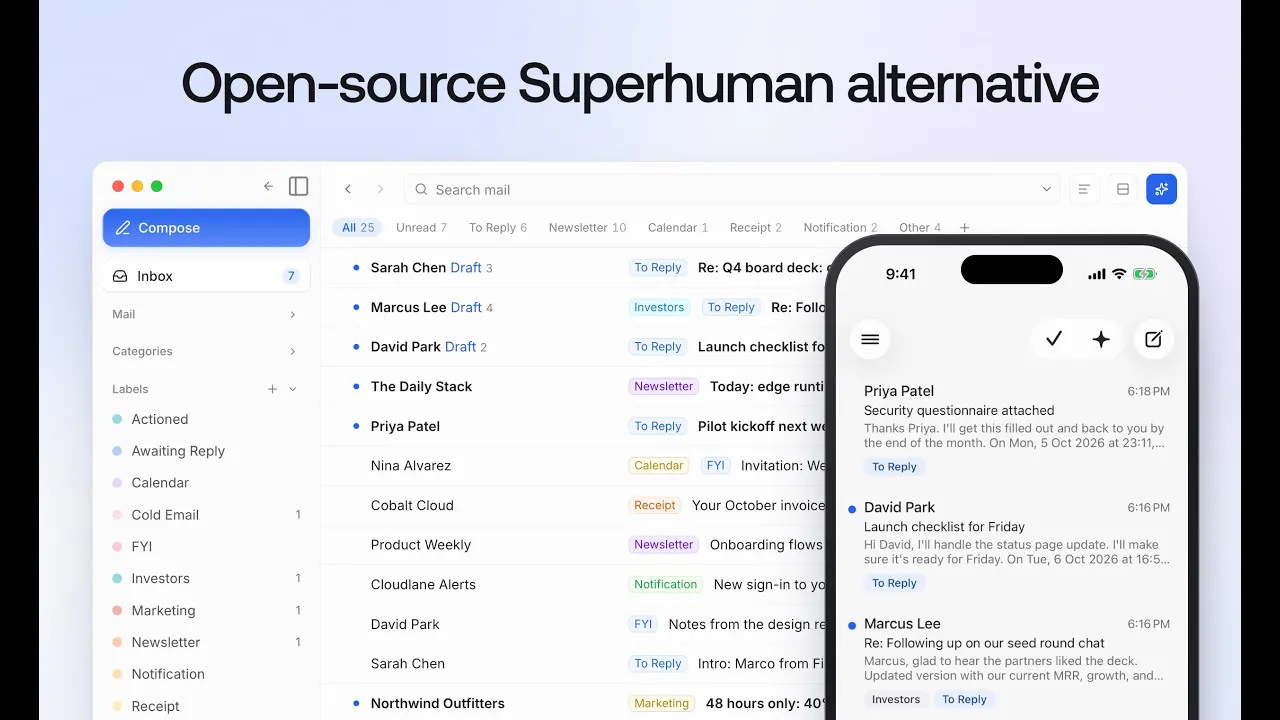1280x720 pixels.
Task: Click the collapse sidebar left arrow
Action: (268, 186)
